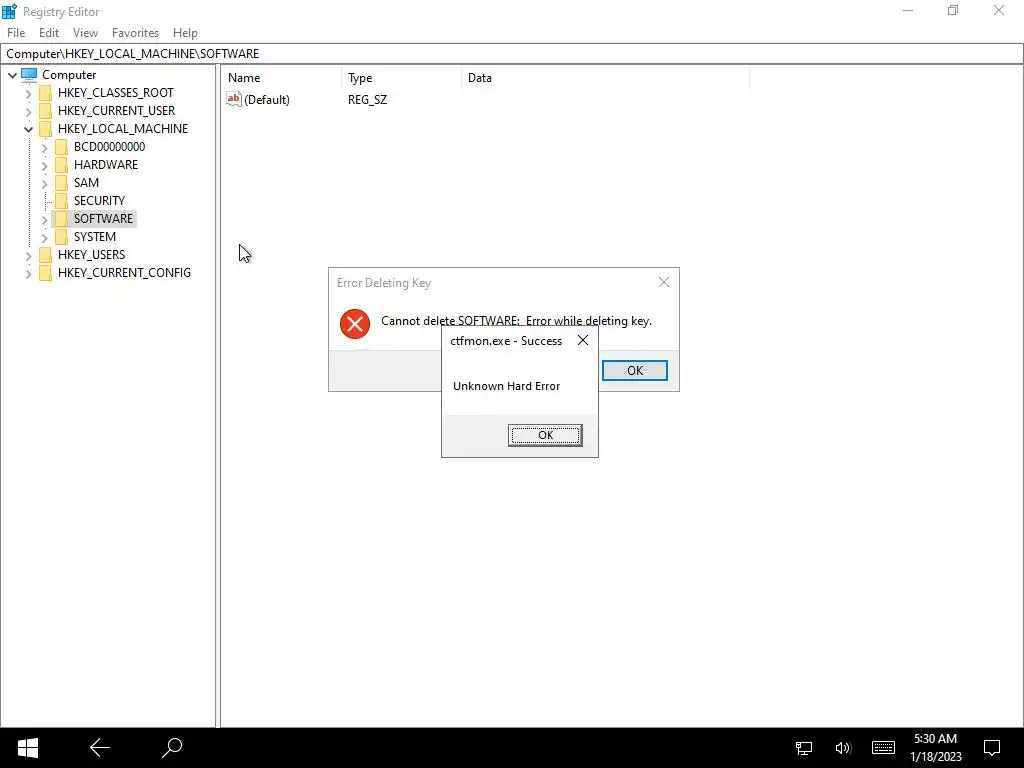Click the HKEY_LOCAL_MACHINE folder icon
Image resolution: width=1024 pixels, height=768 pixels.
pos(46,129)
